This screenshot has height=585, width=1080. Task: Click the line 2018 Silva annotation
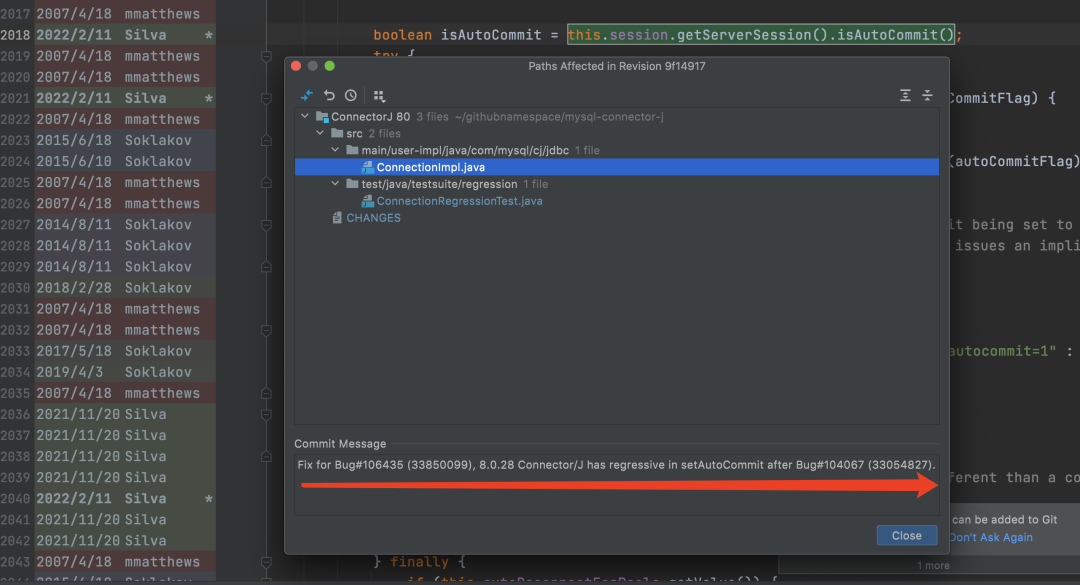coord(146,35)
